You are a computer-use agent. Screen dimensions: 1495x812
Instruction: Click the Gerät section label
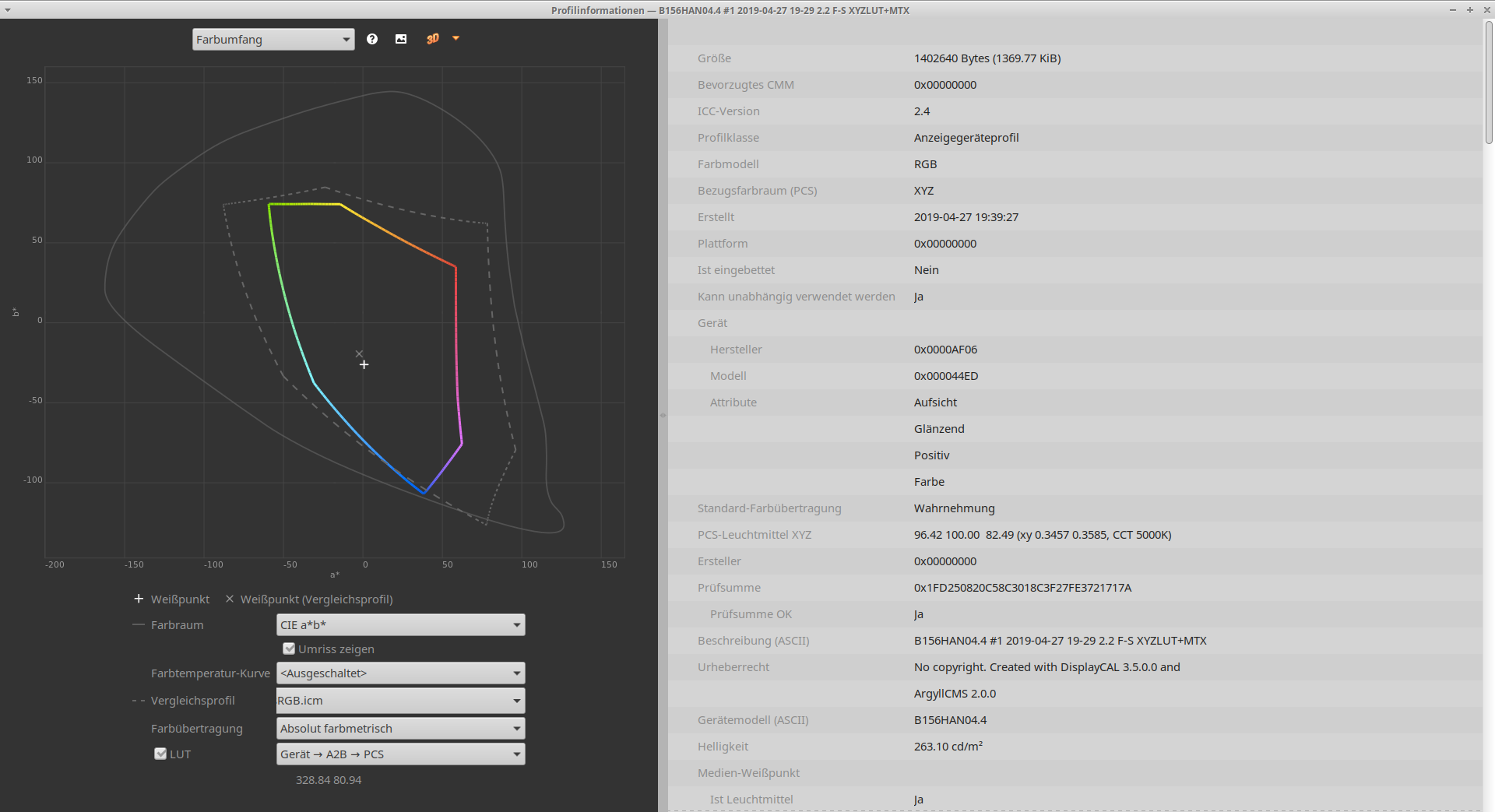point(712,323)
